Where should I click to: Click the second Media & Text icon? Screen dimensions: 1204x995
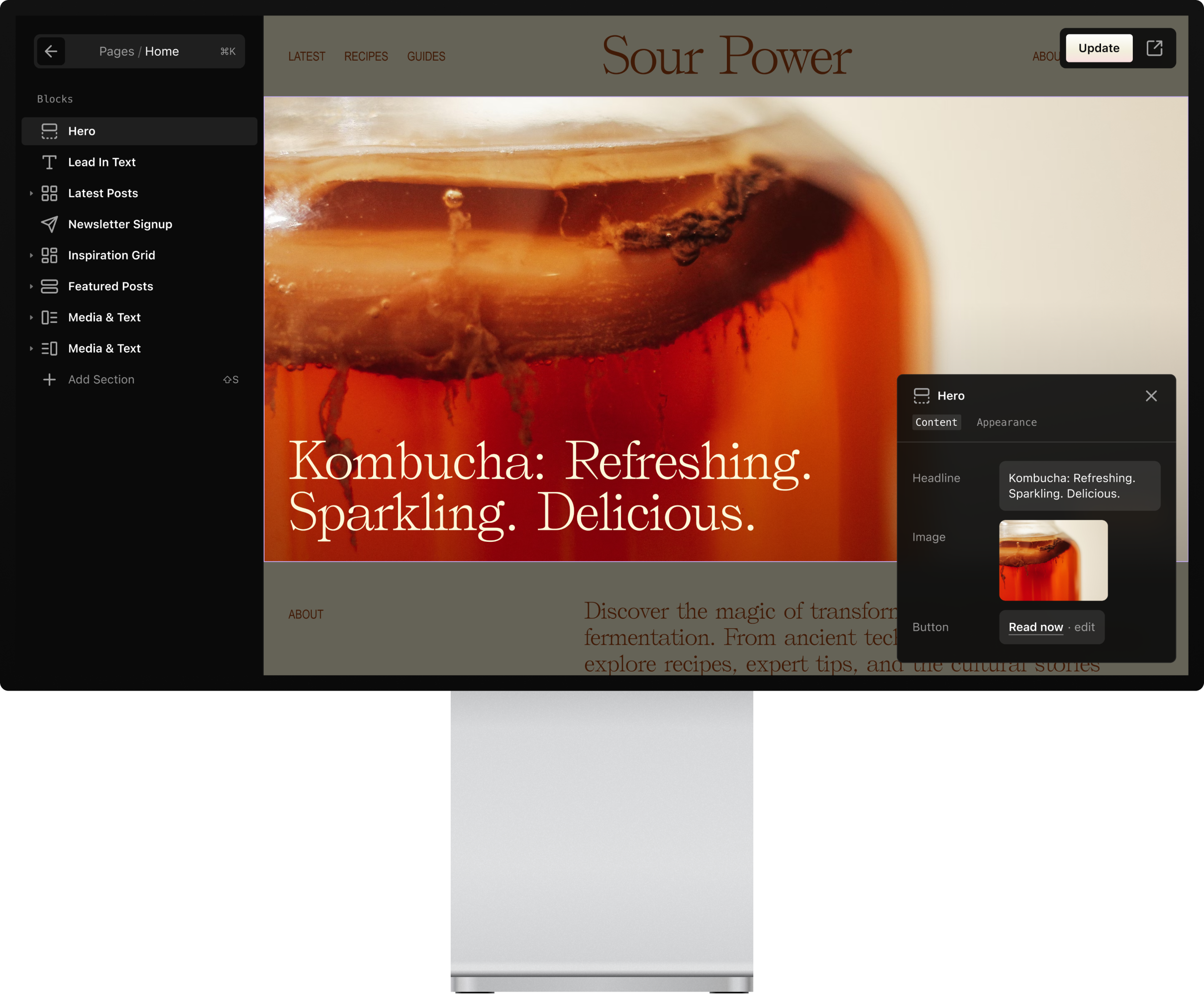point(49,348)
